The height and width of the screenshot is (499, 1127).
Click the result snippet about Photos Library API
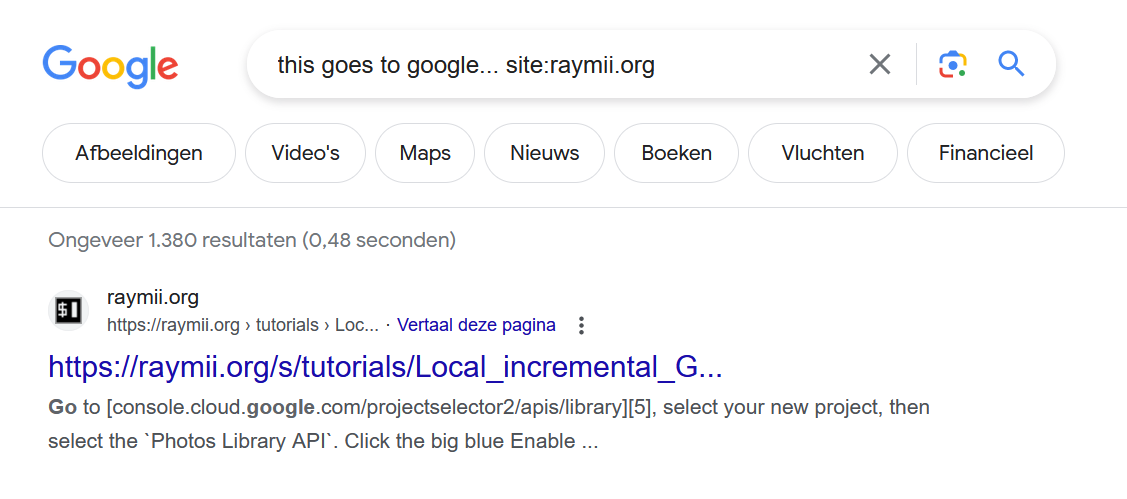(x=489, y=424)
